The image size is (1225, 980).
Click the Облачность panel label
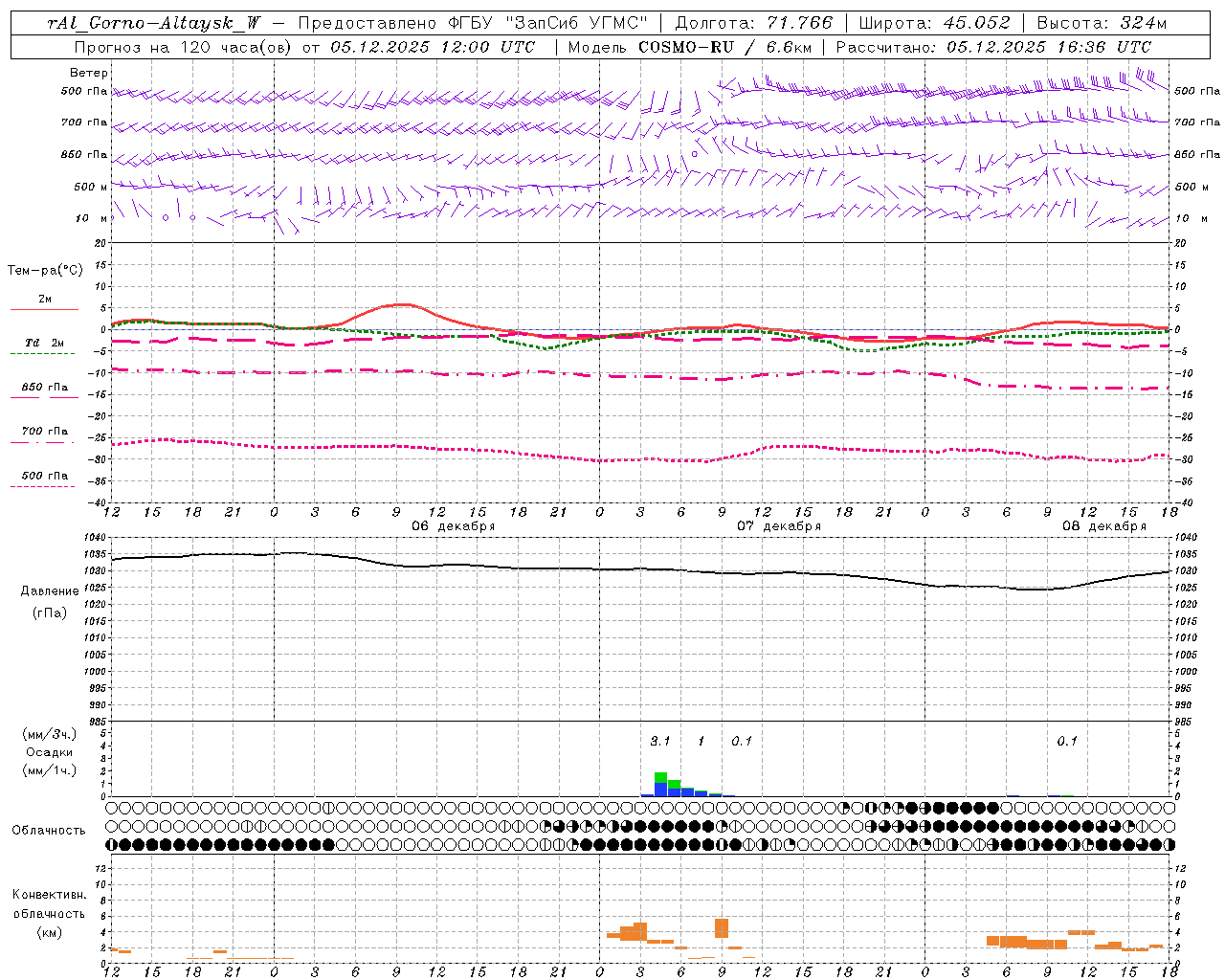[49, 831]
